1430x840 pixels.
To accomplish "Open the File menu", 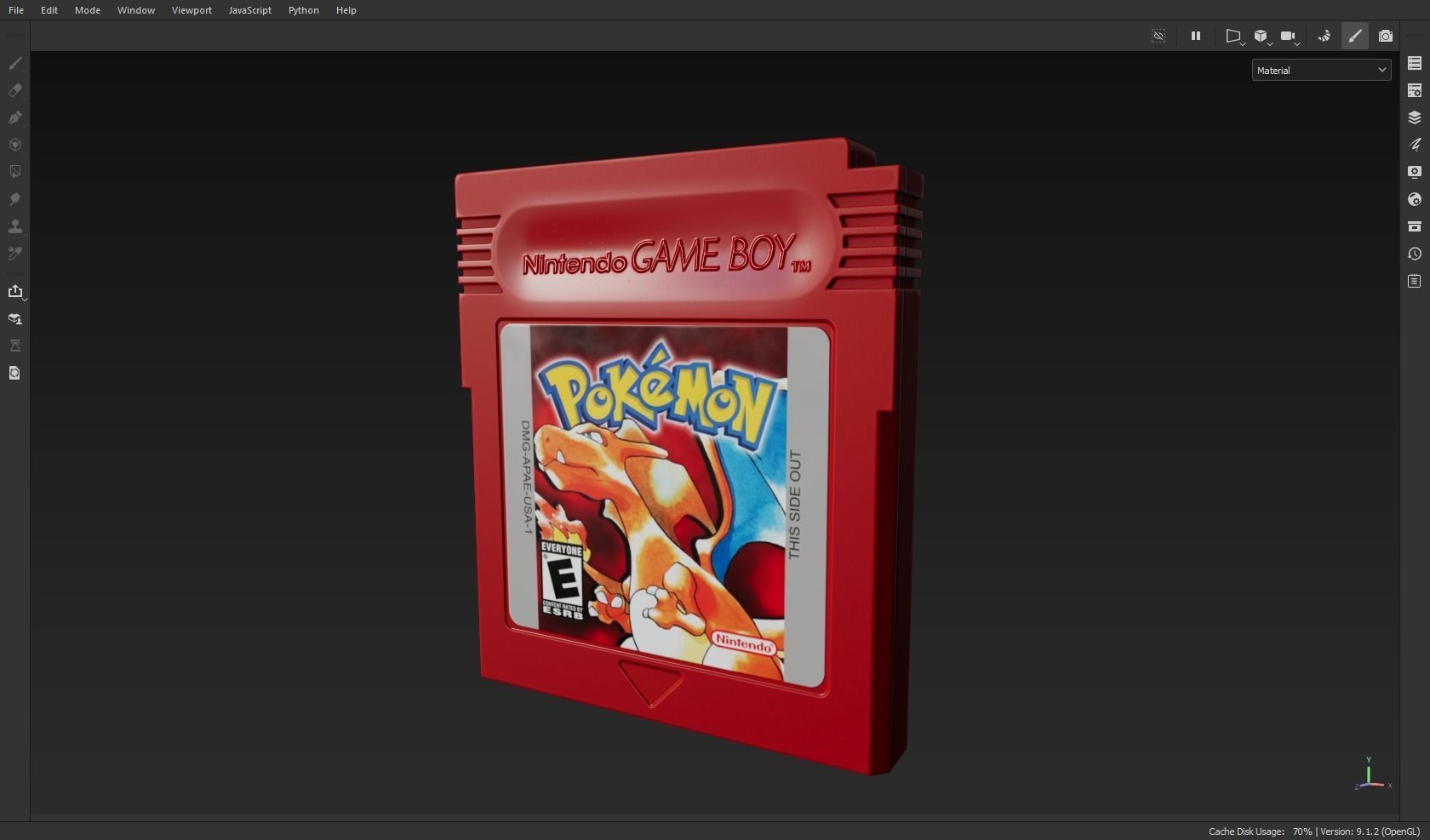I will click(x=16, y=10).
